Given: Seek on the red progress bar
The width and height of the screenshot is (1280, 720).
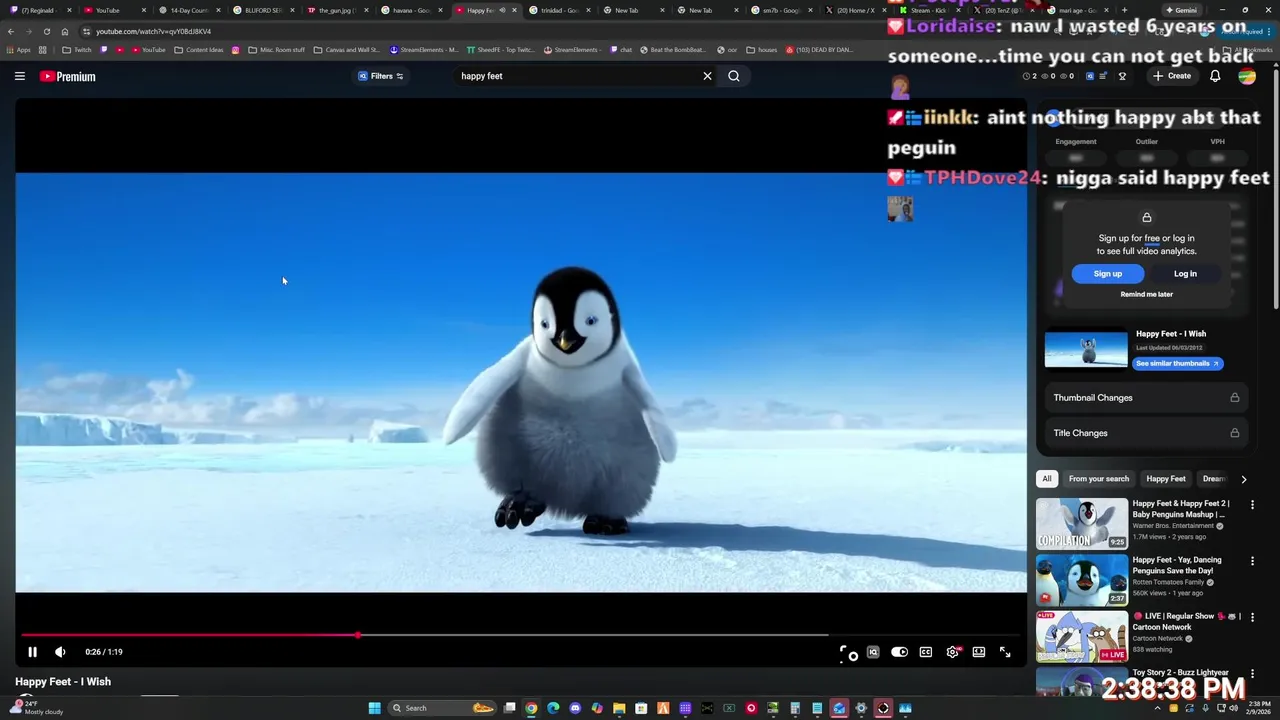Looking at the screenshot, I should click(x=520, y=635).
